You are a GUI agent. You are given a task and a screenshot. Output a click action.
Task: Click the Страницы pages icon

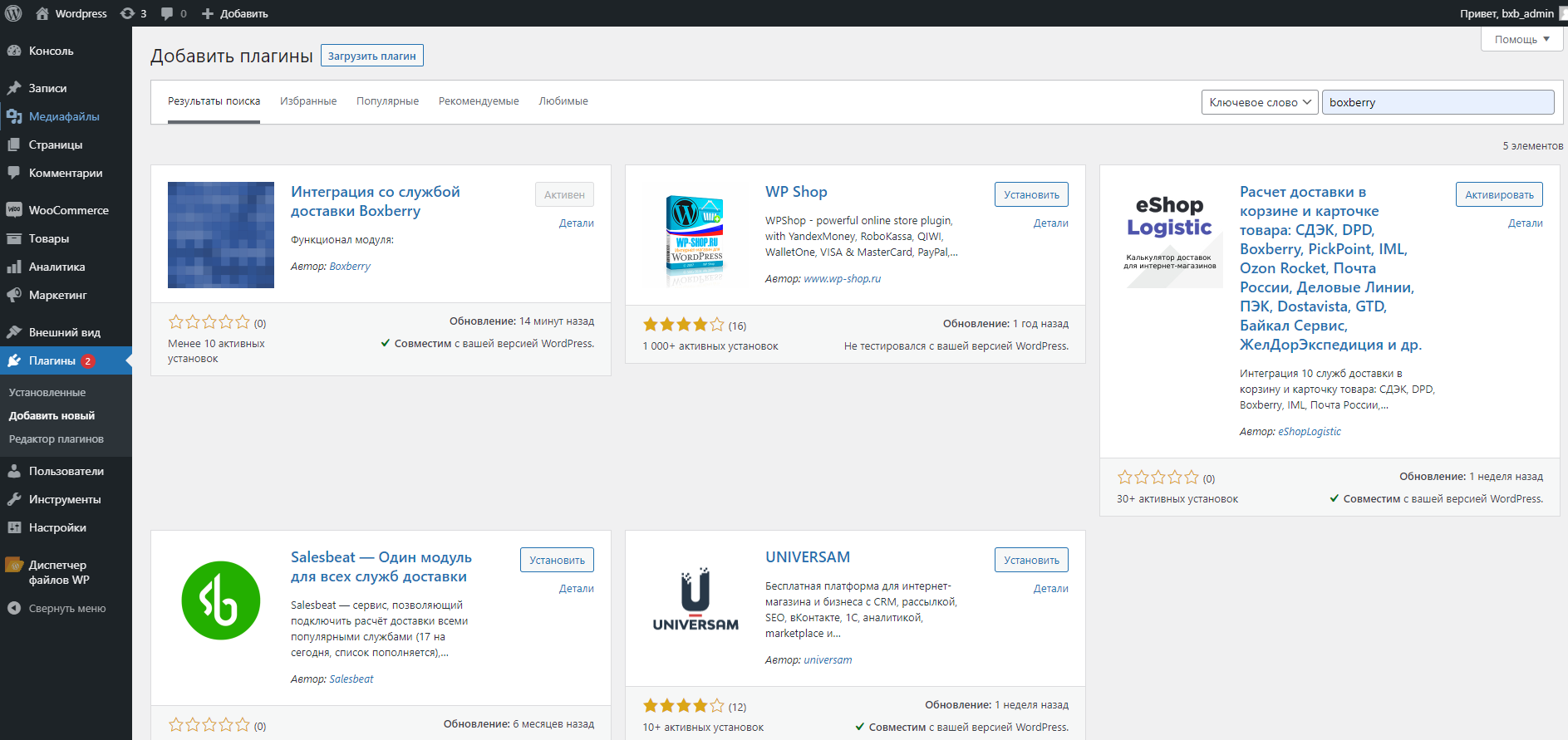pyautogui.click(x=14, y=145)
